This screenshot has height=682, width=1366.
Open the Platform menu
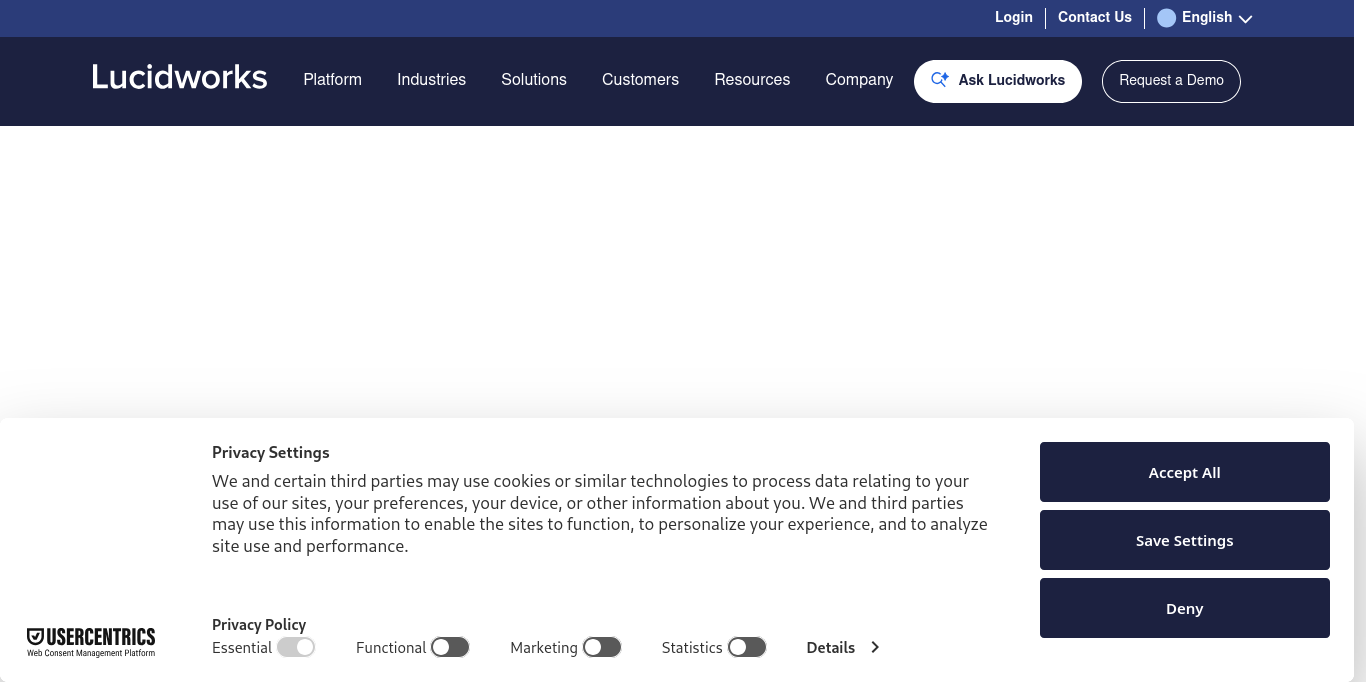tap(332, 79)
